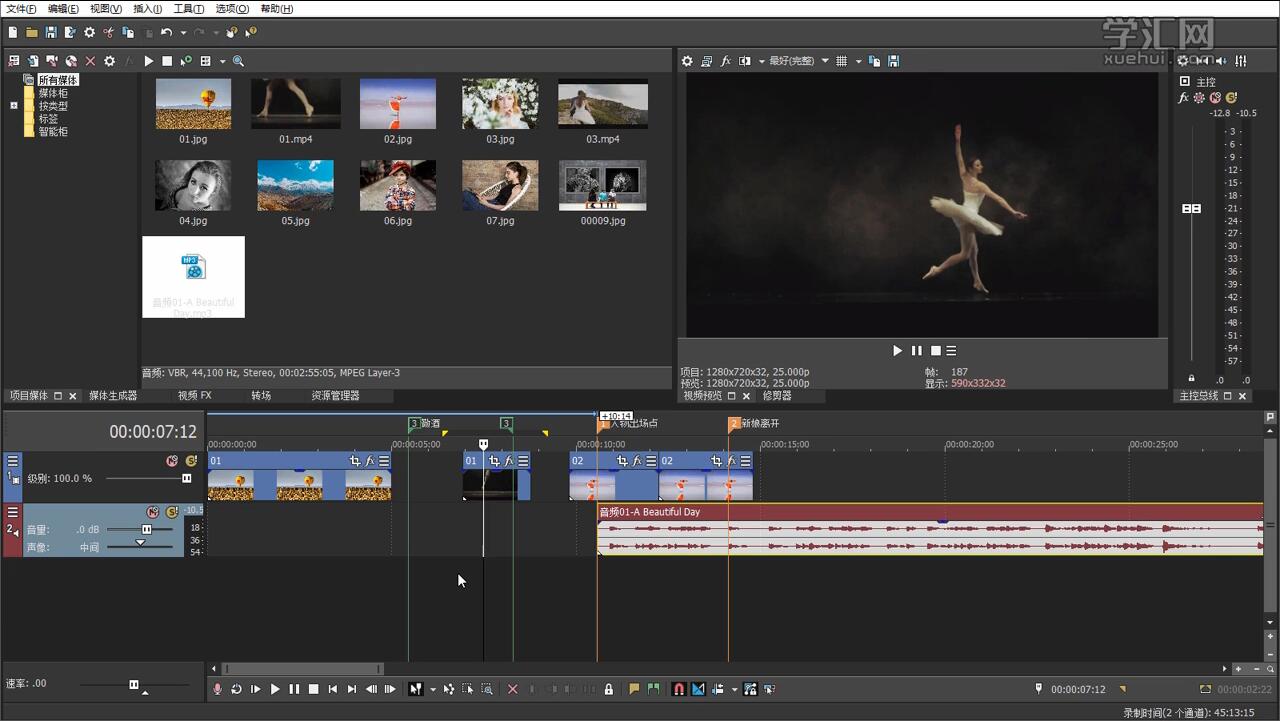This screenshot has width=1280, height=721.
Task: Open the 插入(I) menu
Action: click(147, 9)
